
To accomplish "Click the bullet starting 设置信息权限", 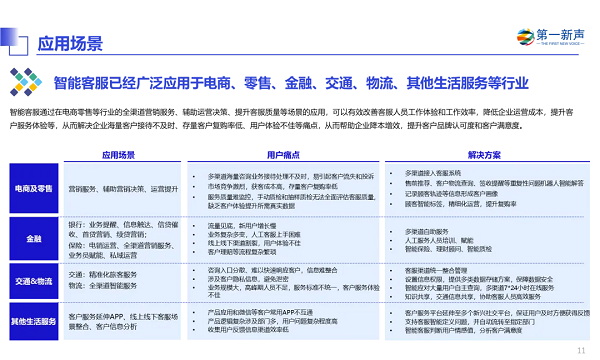I will point(479,279).
